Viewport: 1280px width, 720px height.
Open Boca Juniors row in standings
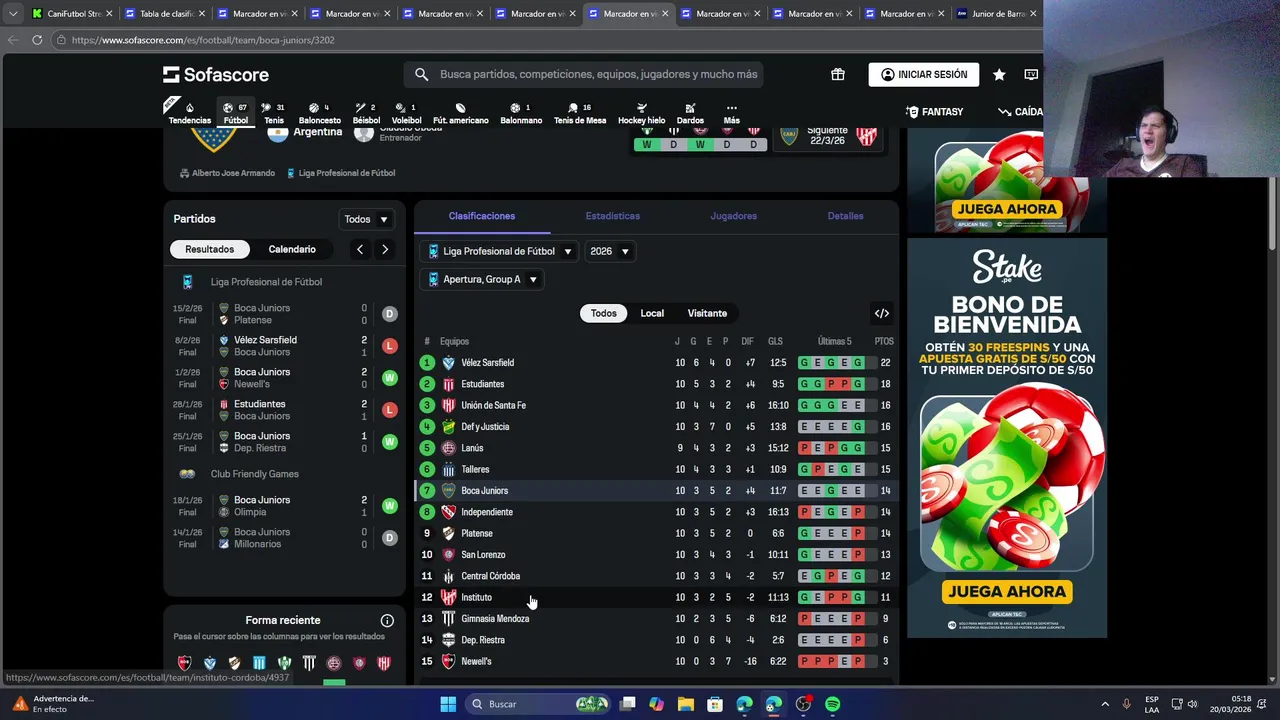coord(656,491)
